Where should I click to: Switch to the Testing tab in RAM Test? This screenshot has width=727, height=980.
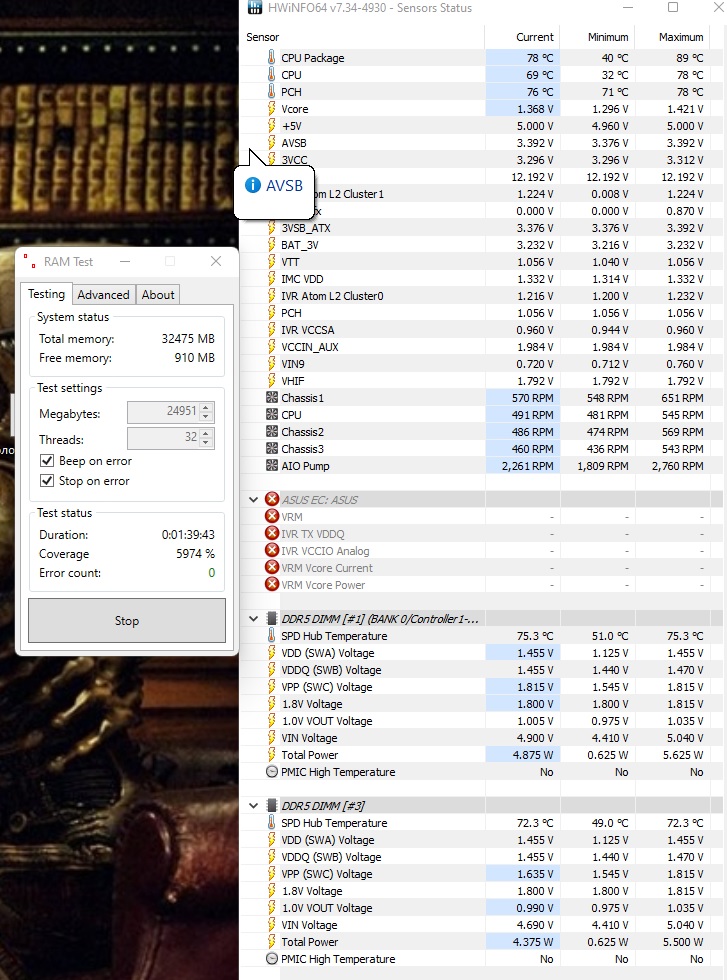(46, 294)
